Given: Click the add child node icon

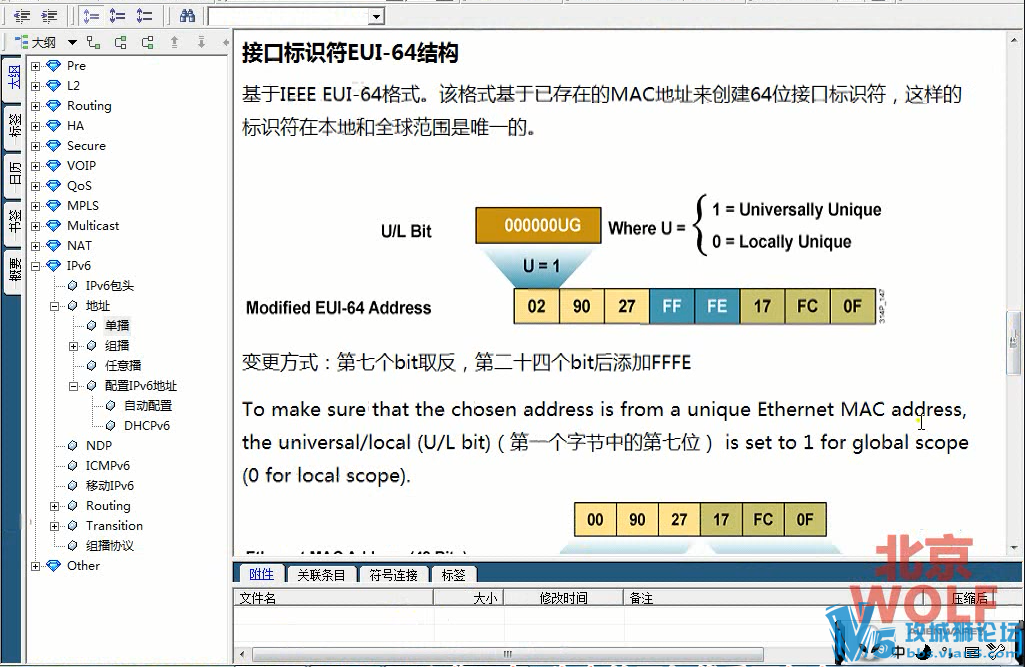Looking at the screenshot, I should (94, 42).
